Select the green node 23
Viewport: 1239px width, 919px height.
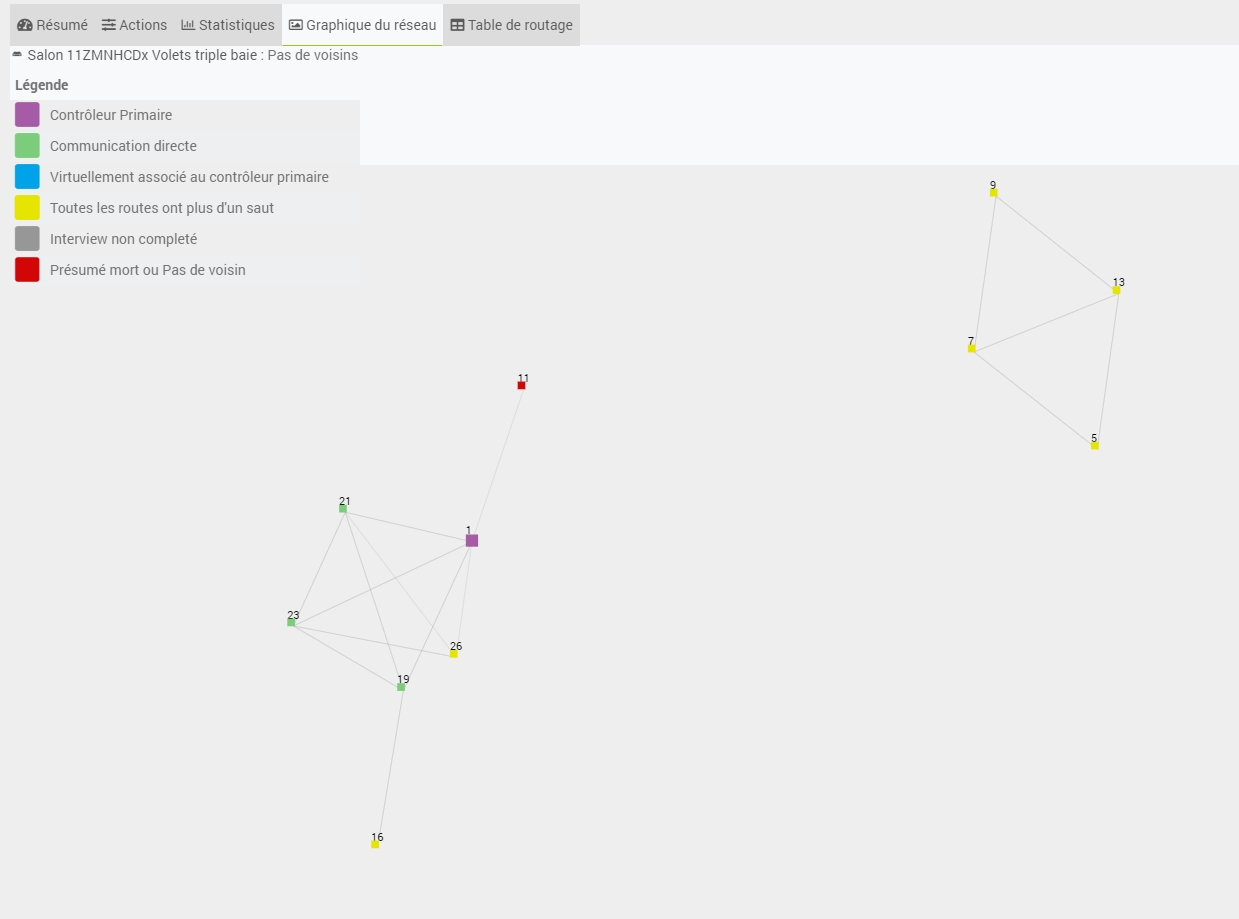click(291, 622)
